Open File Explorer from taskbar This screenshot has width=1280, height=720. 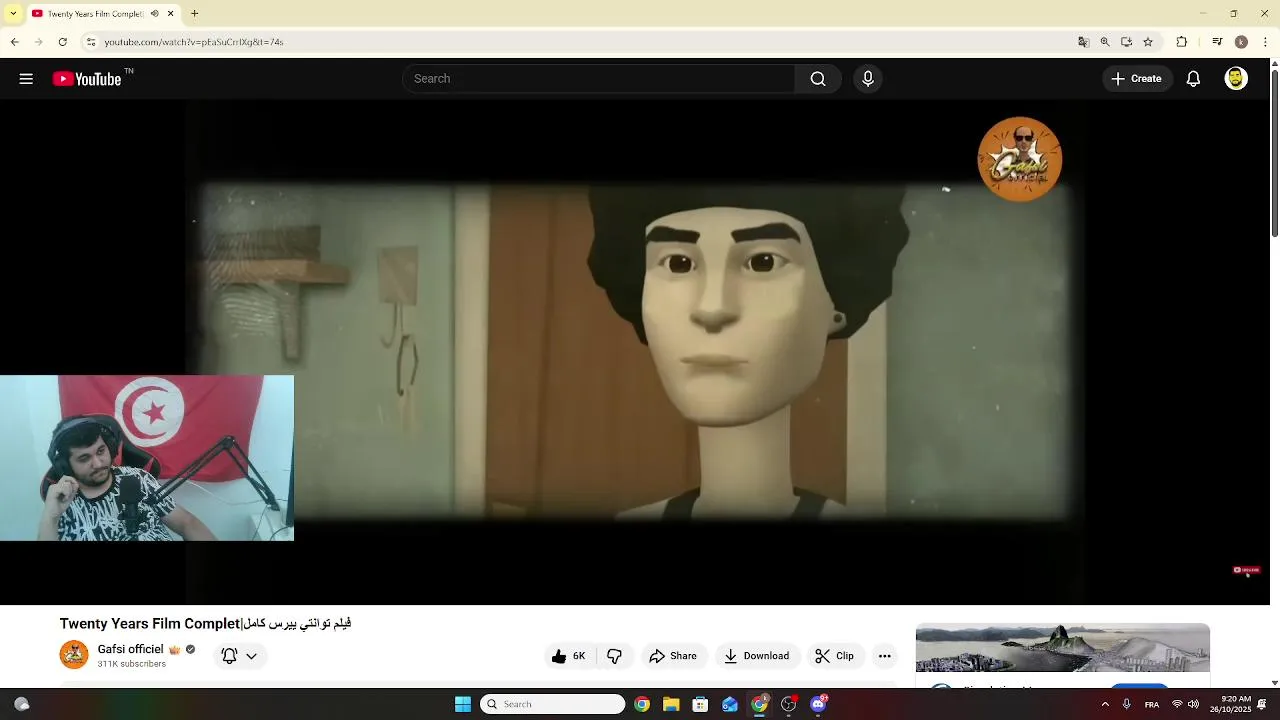[x=671, y=704]
